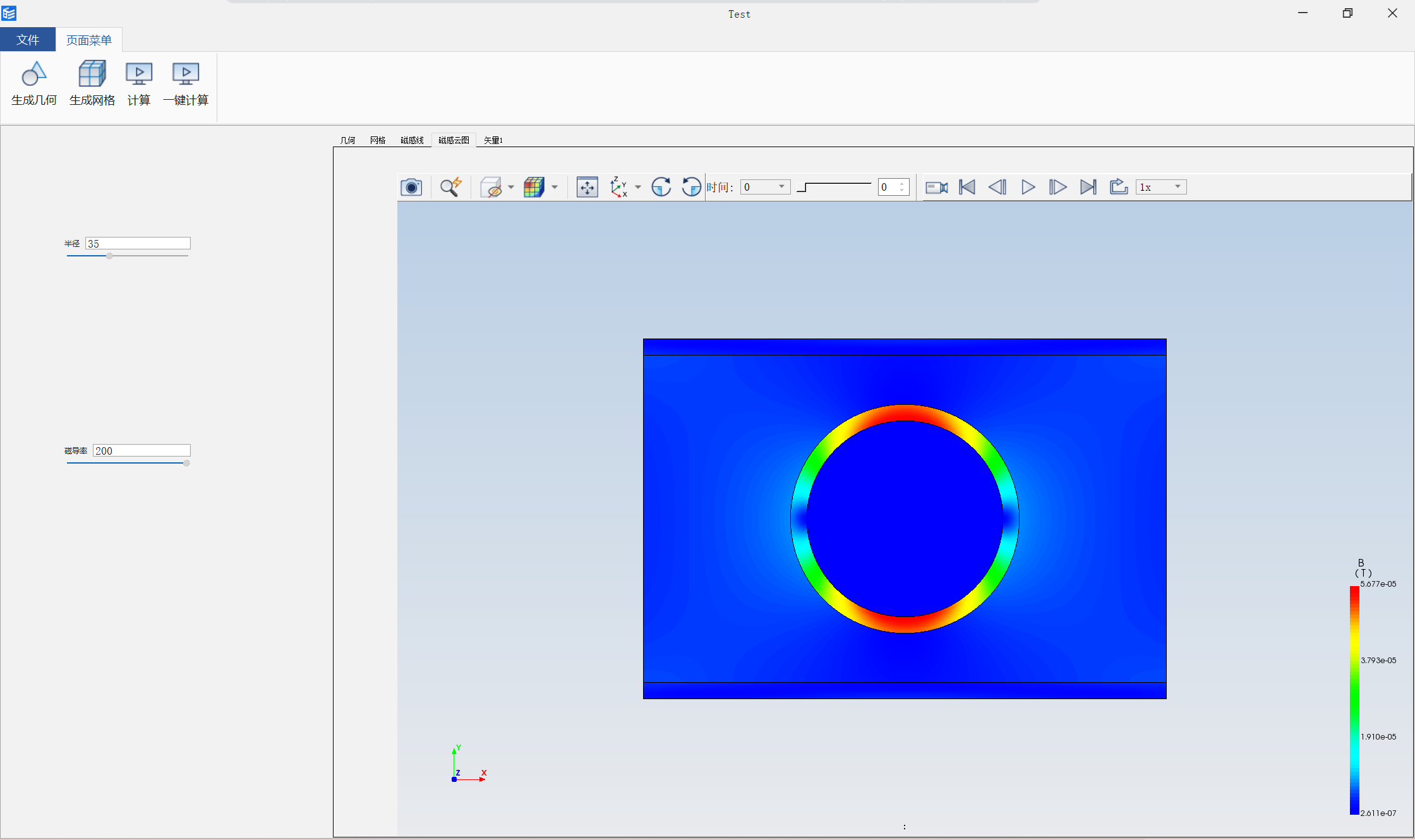Screen dimensions: 1415x840
Task: Increase the frame number spinner
Action: pyautogui.click(x=903, y=184)
